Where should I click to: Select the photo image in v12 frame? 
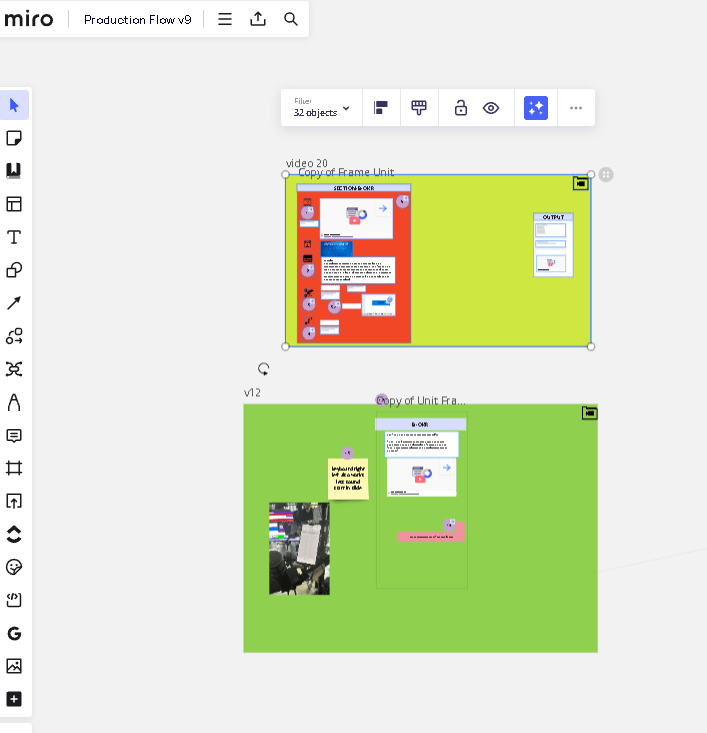(299, 548)
